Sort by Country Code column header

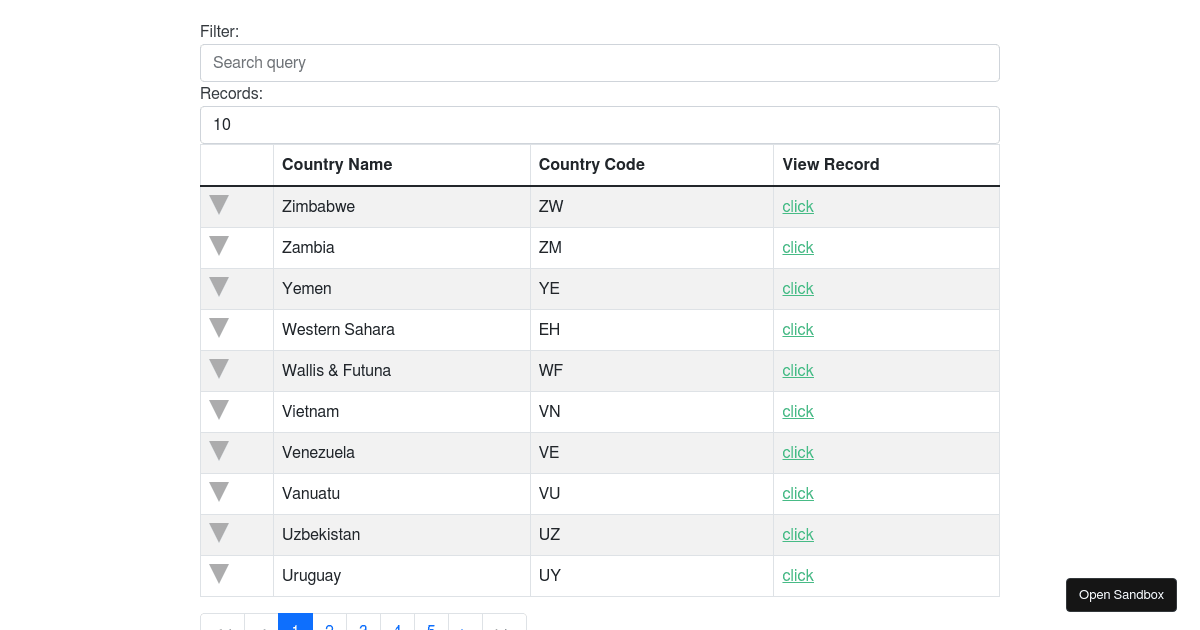[x=591, y=165]
